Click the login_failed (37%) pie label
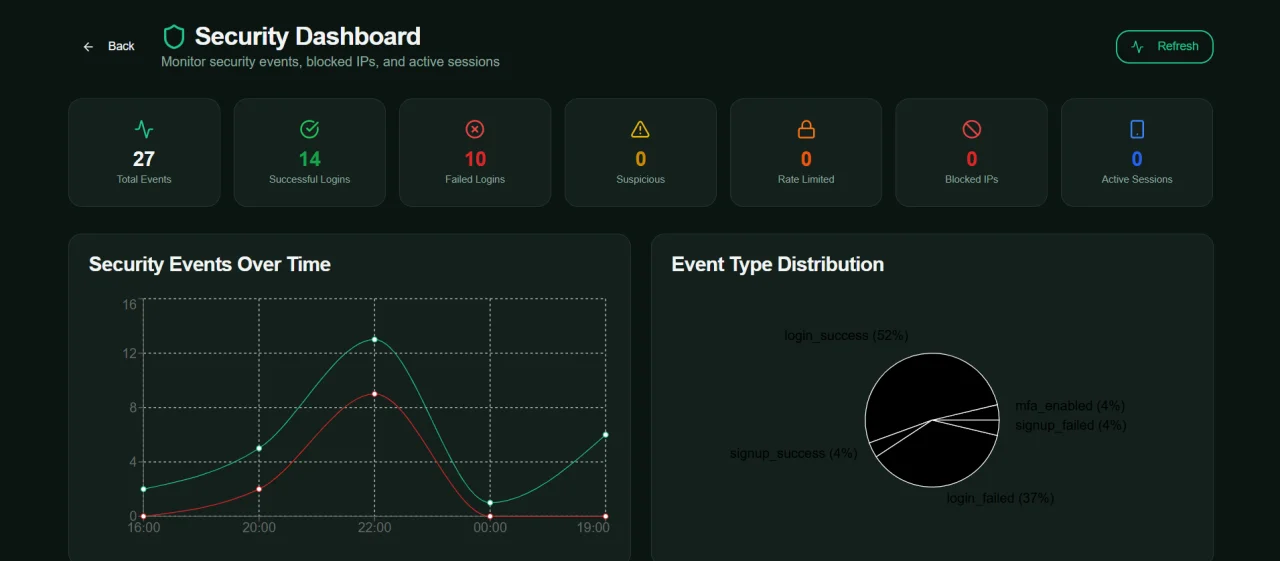 (x=1000, y=498)
